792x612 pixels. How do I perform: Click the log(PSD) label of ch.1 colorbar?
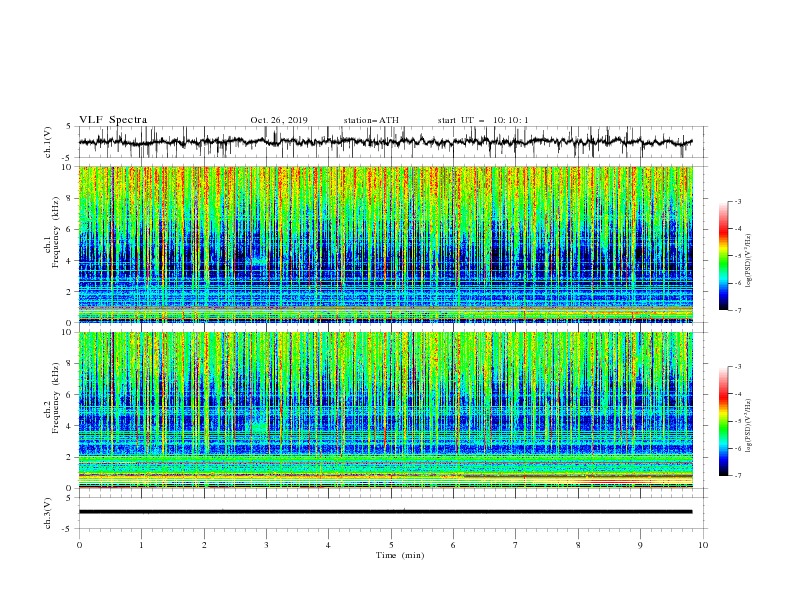[x=748, y=261]
